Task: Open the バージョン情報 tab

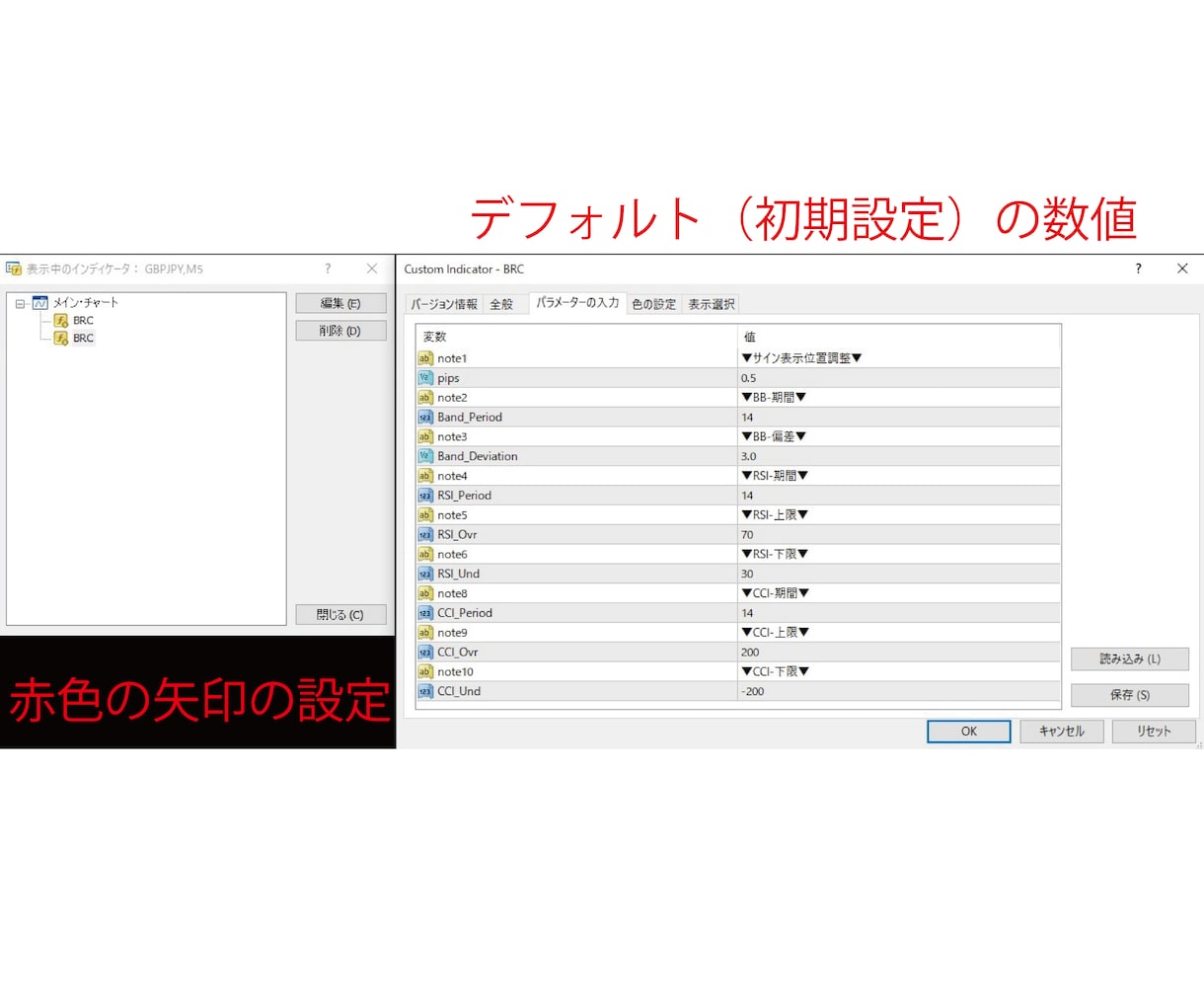Action: point(444,304)
